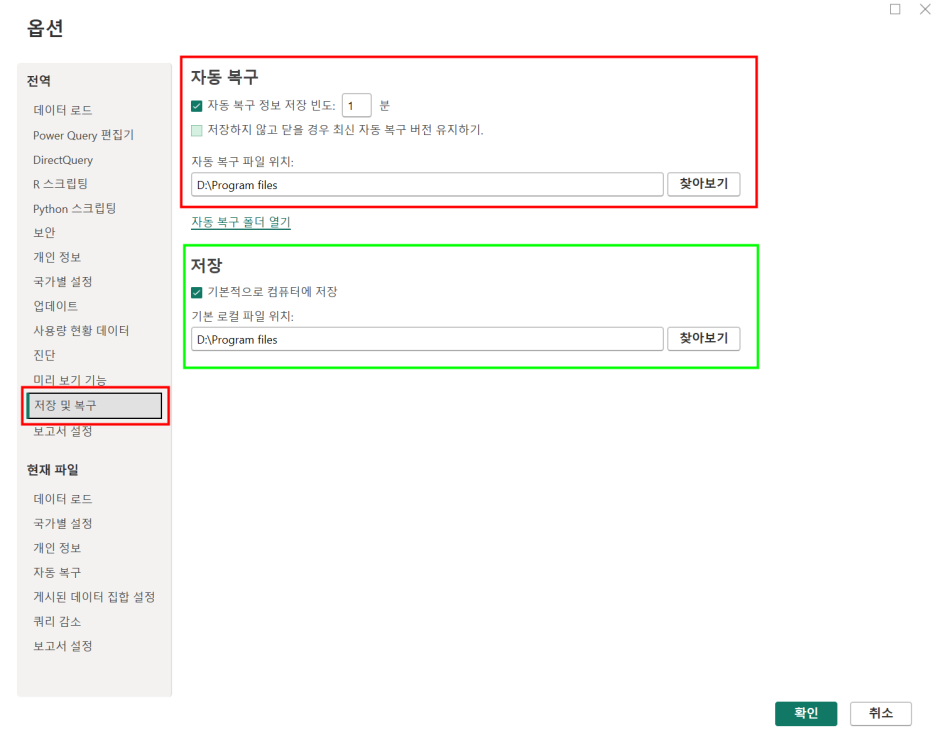The height and width of the screenshot is (745, 936).
Task: Open 자동 복구 under 현재 파일
Action: (x=57, y=572)
